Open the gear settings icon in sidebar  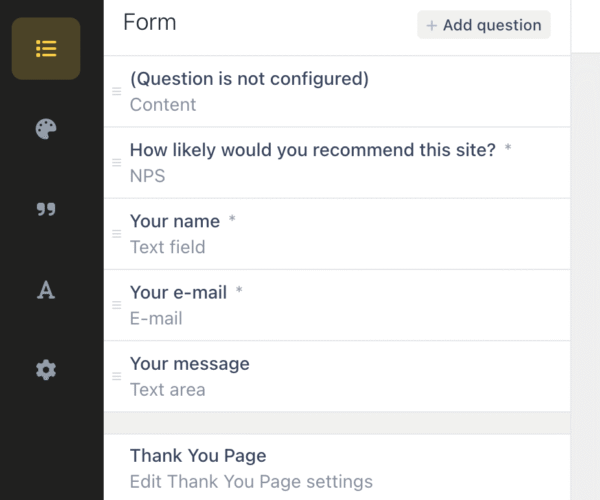click(x=46, y=370)
